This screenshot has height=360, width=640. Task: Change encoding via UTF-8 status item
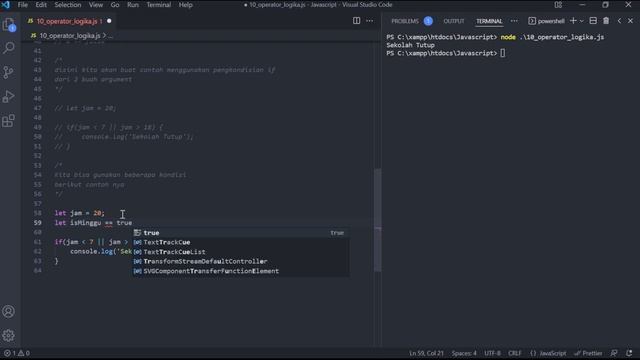[492, 353]
